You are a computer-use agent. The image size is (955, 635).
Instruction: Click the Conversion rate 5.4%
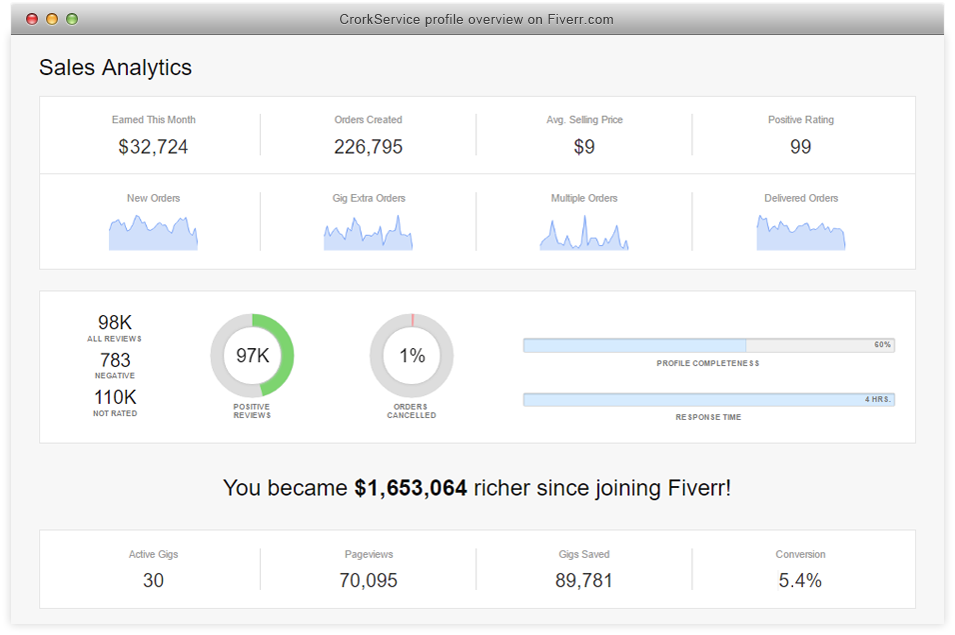click(x=800, y=580)
